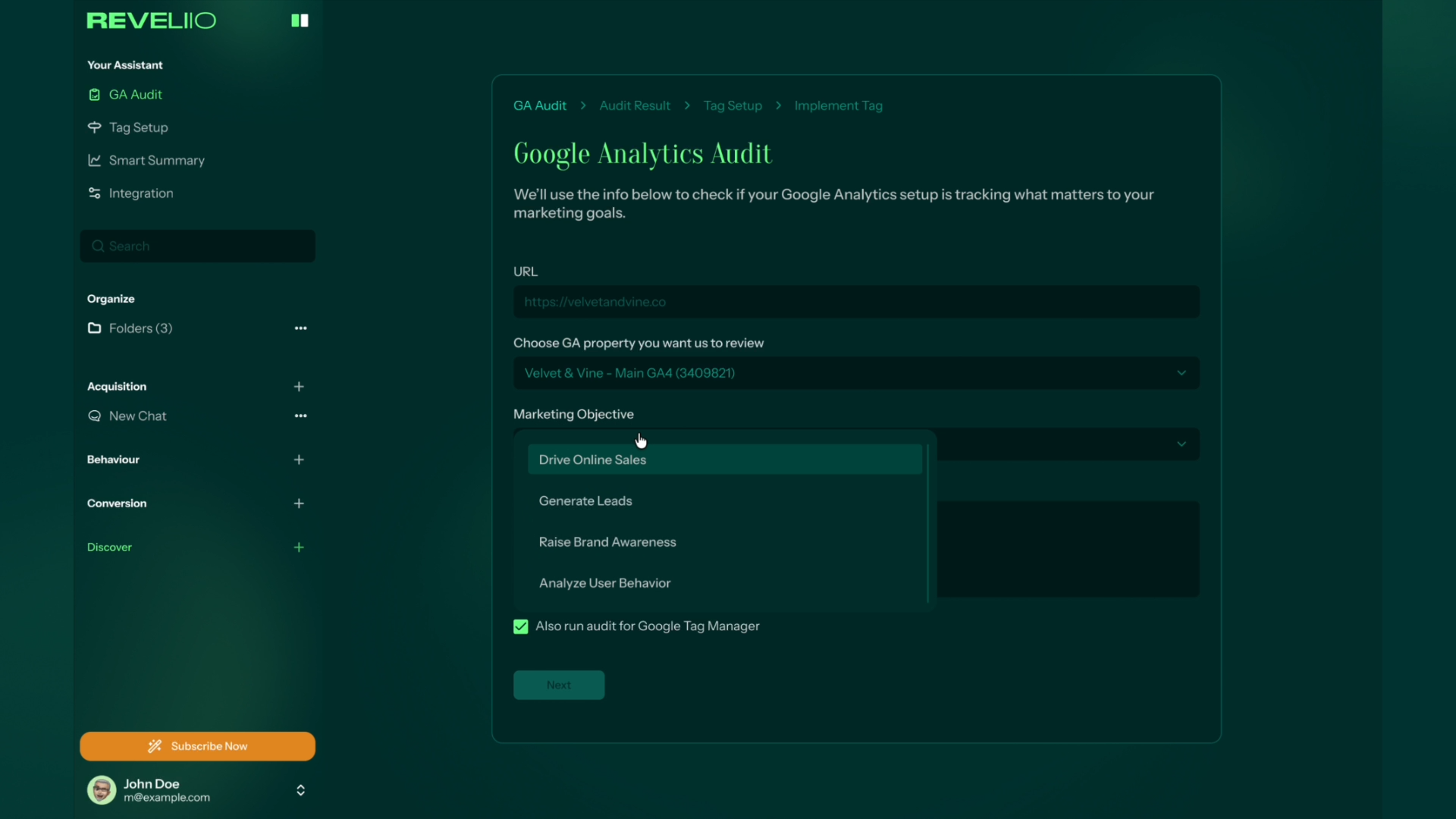Add new item to Acquisition section
1456x819 pixels.
pos(299,387)
